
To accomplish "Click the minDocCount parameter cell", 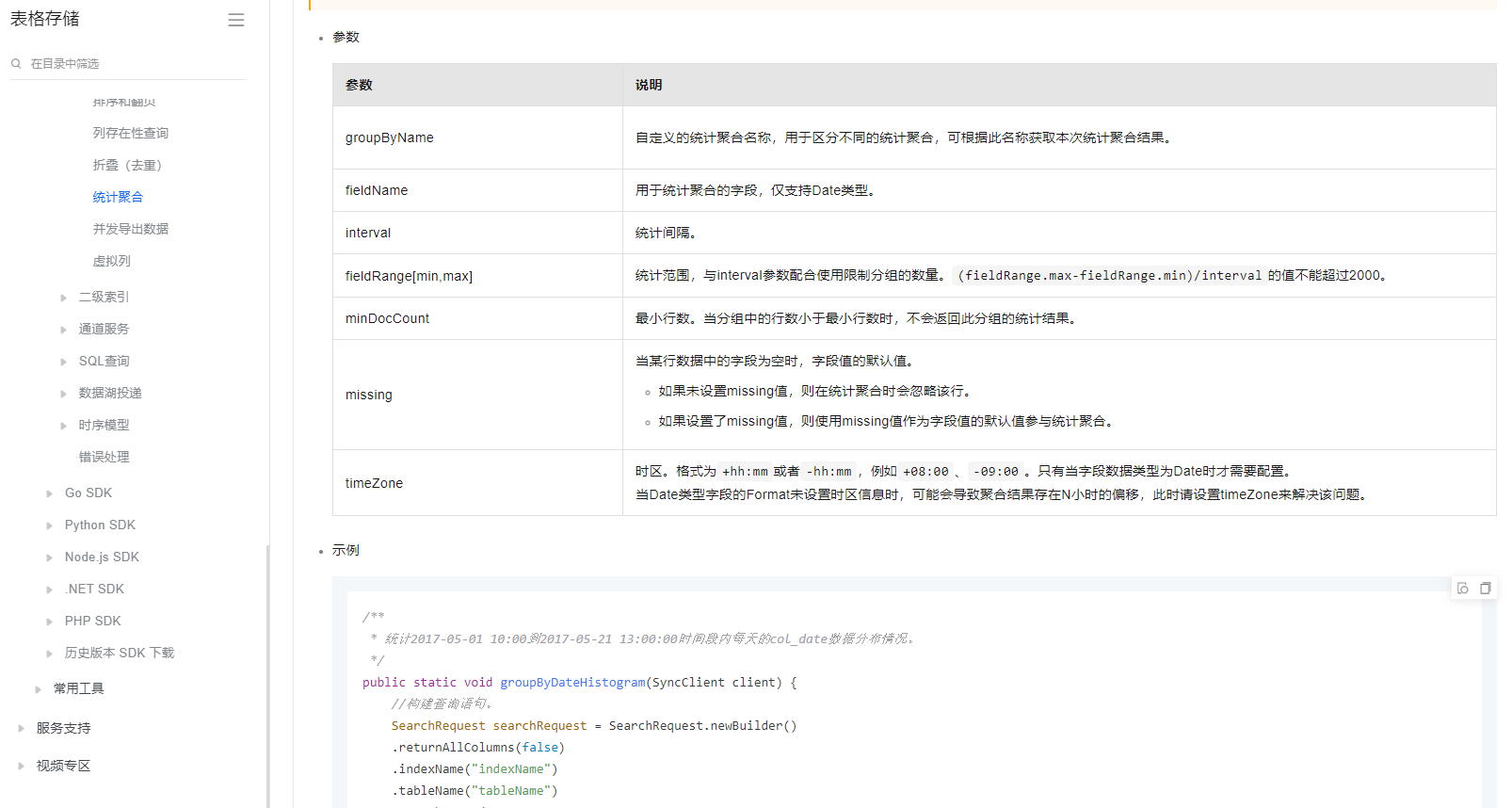I will point(477,318).
